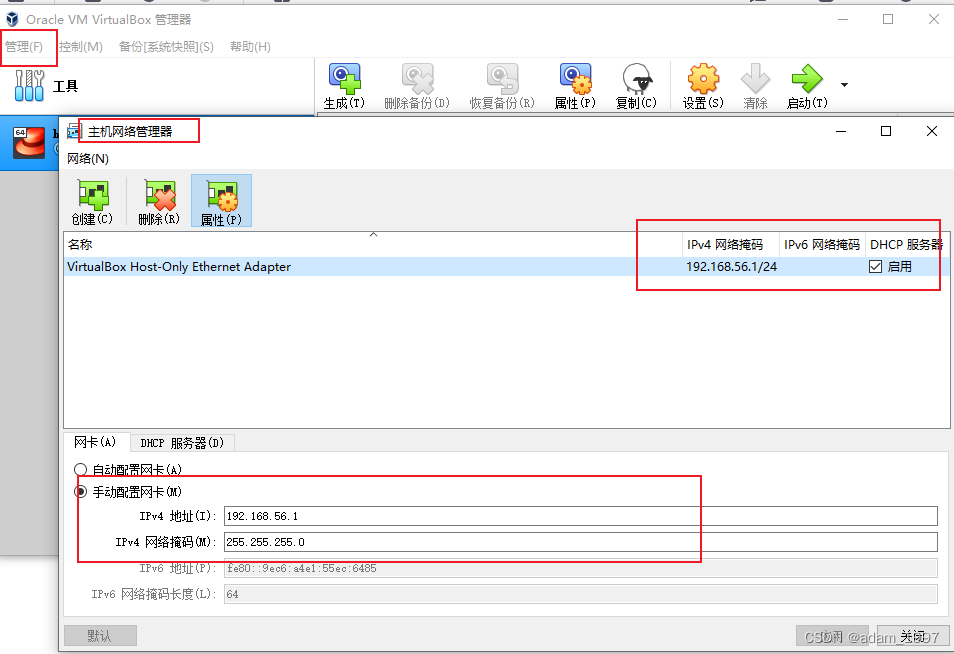Image resolution: width=954 pixels, height=654 pixels.
Task: Select the 创建 network icon in Host Network Manager
Action: (93, 199)
